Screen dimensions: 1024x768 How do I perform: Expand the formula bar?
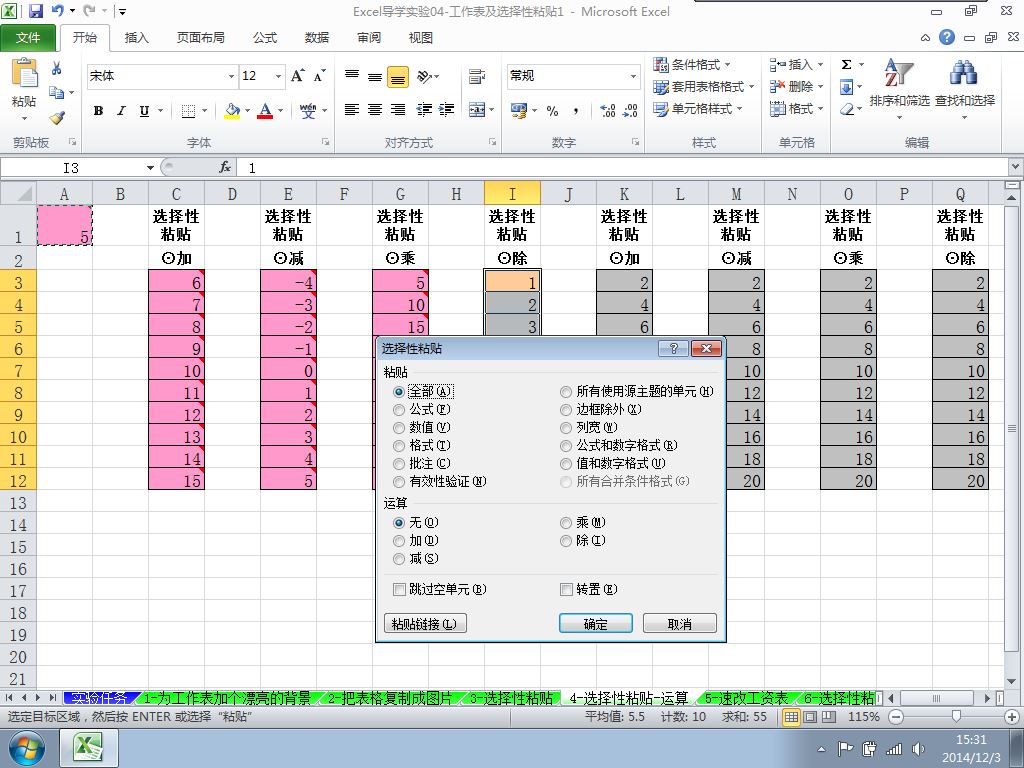pos(1016,167)
